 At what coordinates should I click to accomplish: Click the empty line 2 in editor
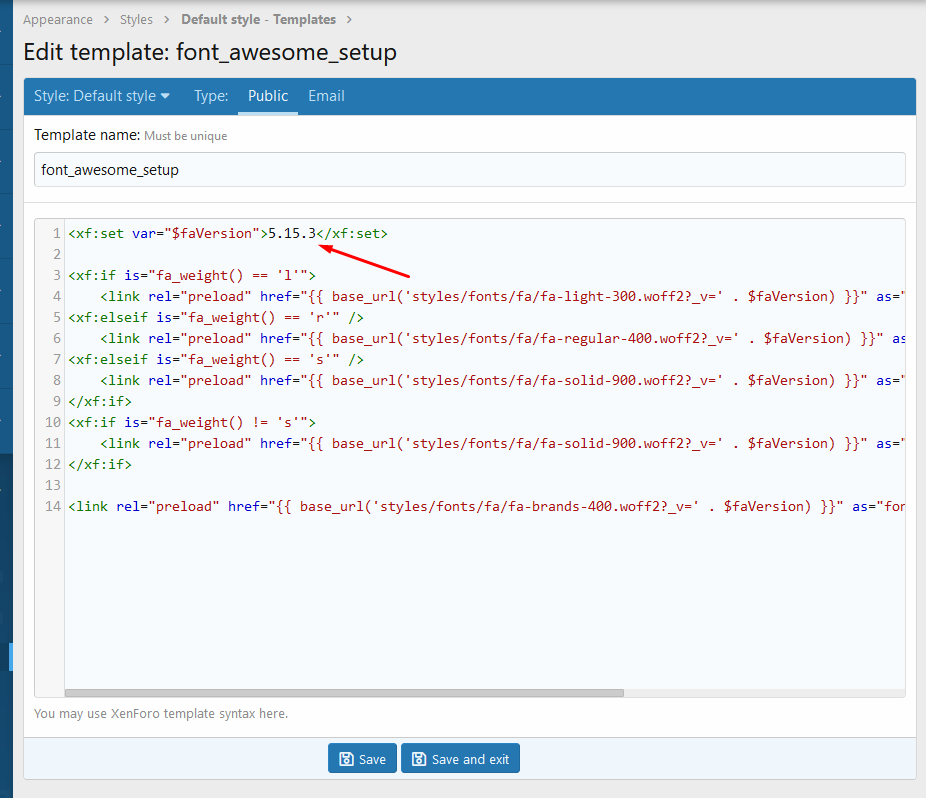tap(484, 254)
